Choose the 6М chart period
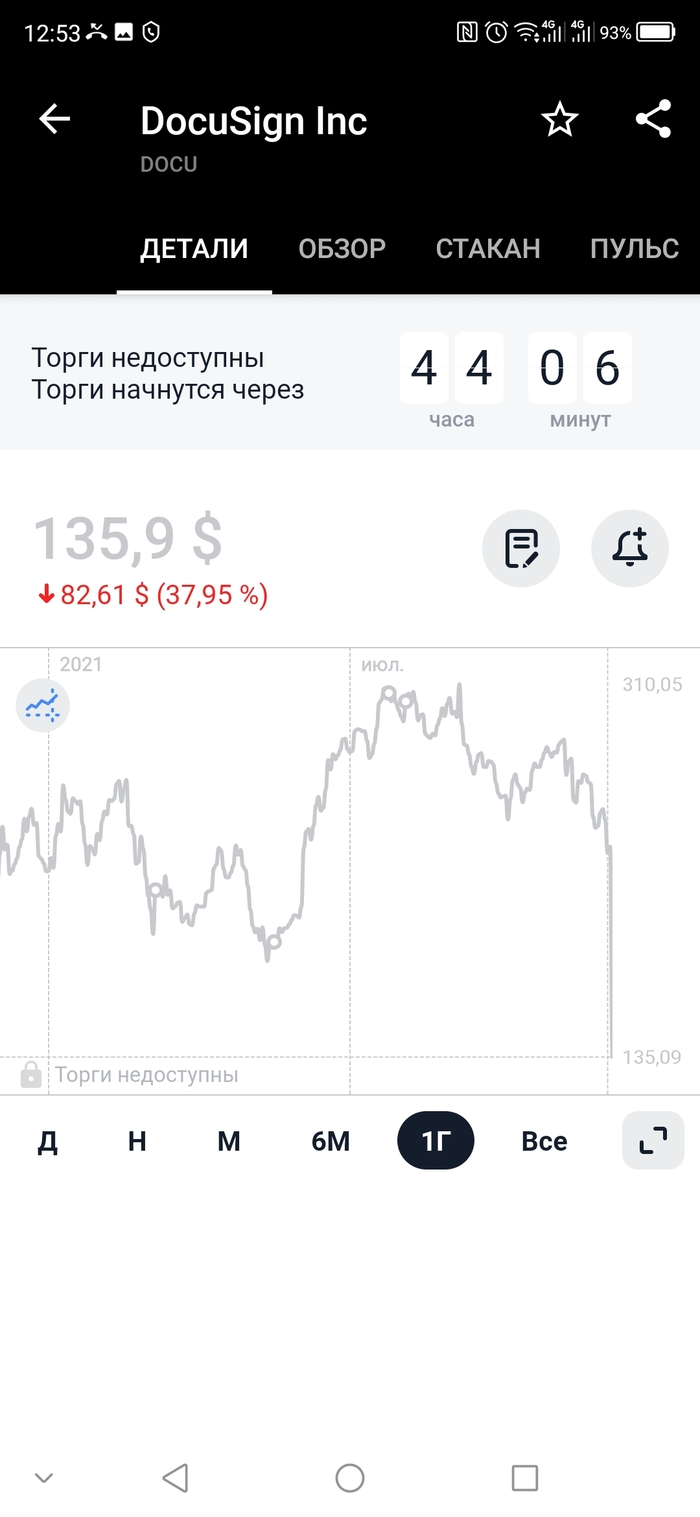The image size is (700, 1517). point(330,1141)
